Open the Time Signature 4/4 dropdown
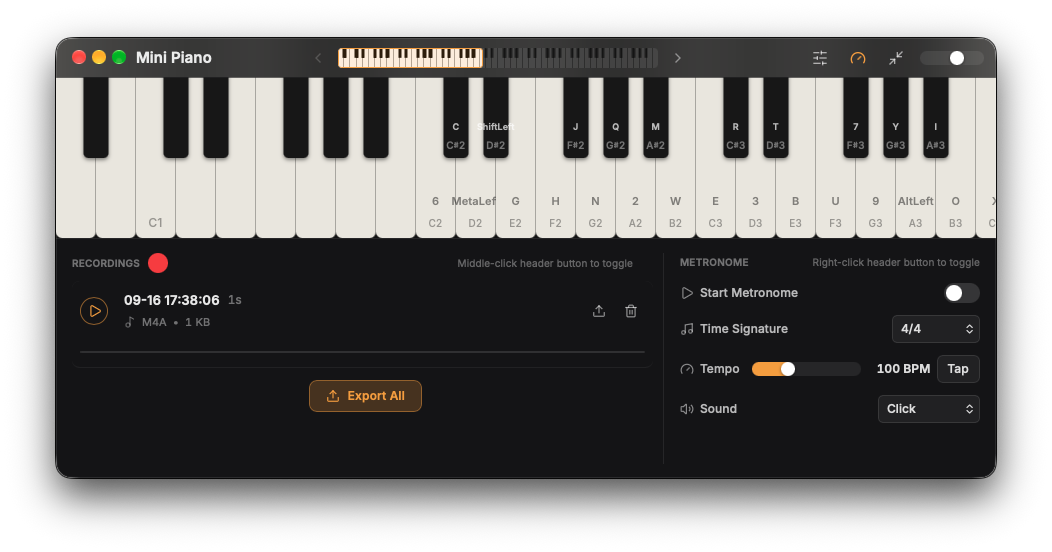The image size is (1052, 552). click(935, 329)
